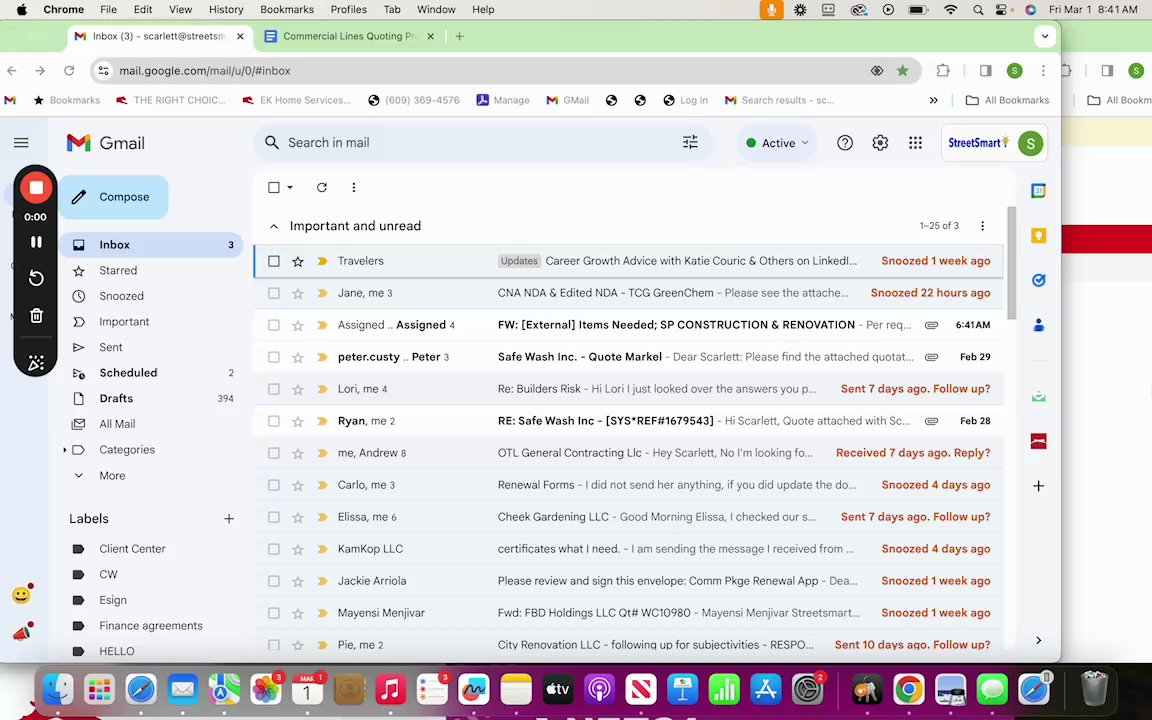
Task: Reload the page in Chrome
Action: 69,71
